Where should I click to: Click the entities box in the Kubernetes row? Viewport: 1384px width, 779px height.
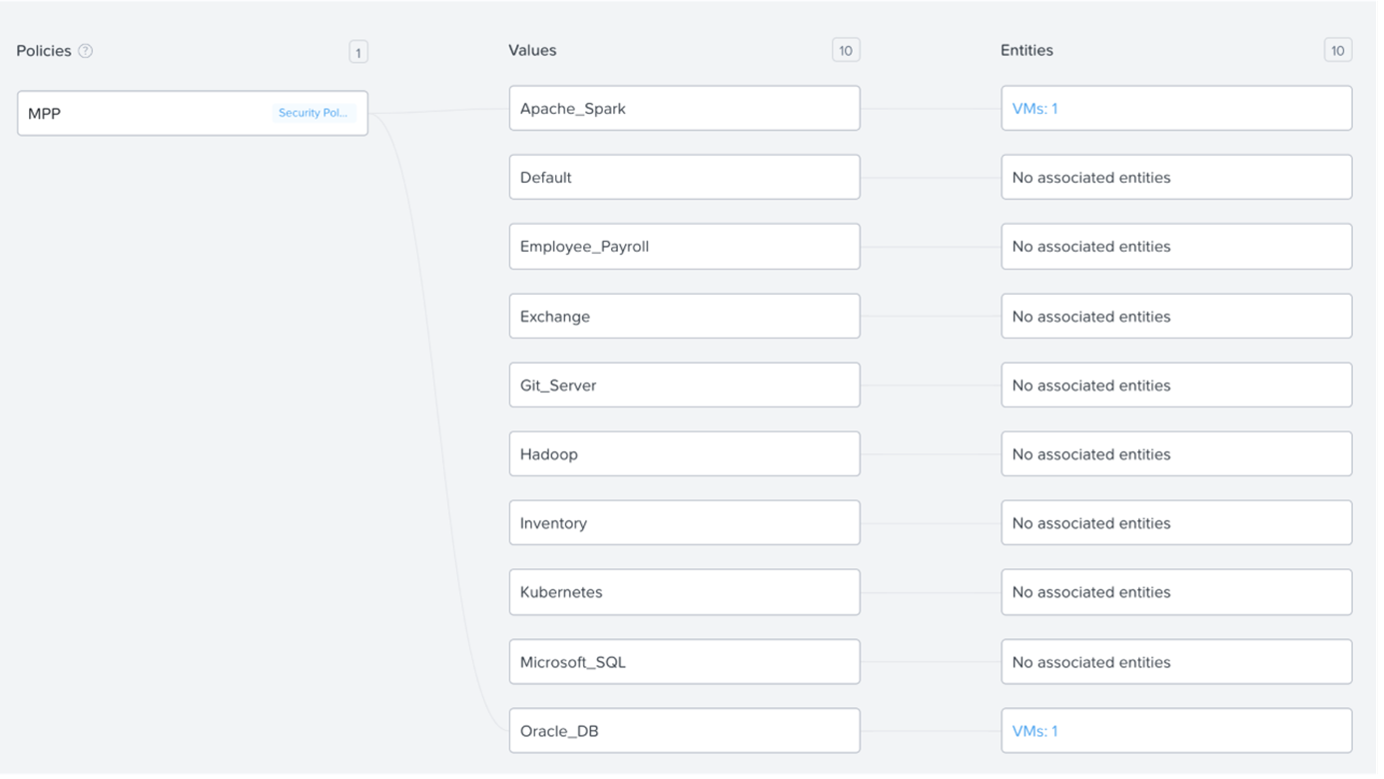[1176, 592]
